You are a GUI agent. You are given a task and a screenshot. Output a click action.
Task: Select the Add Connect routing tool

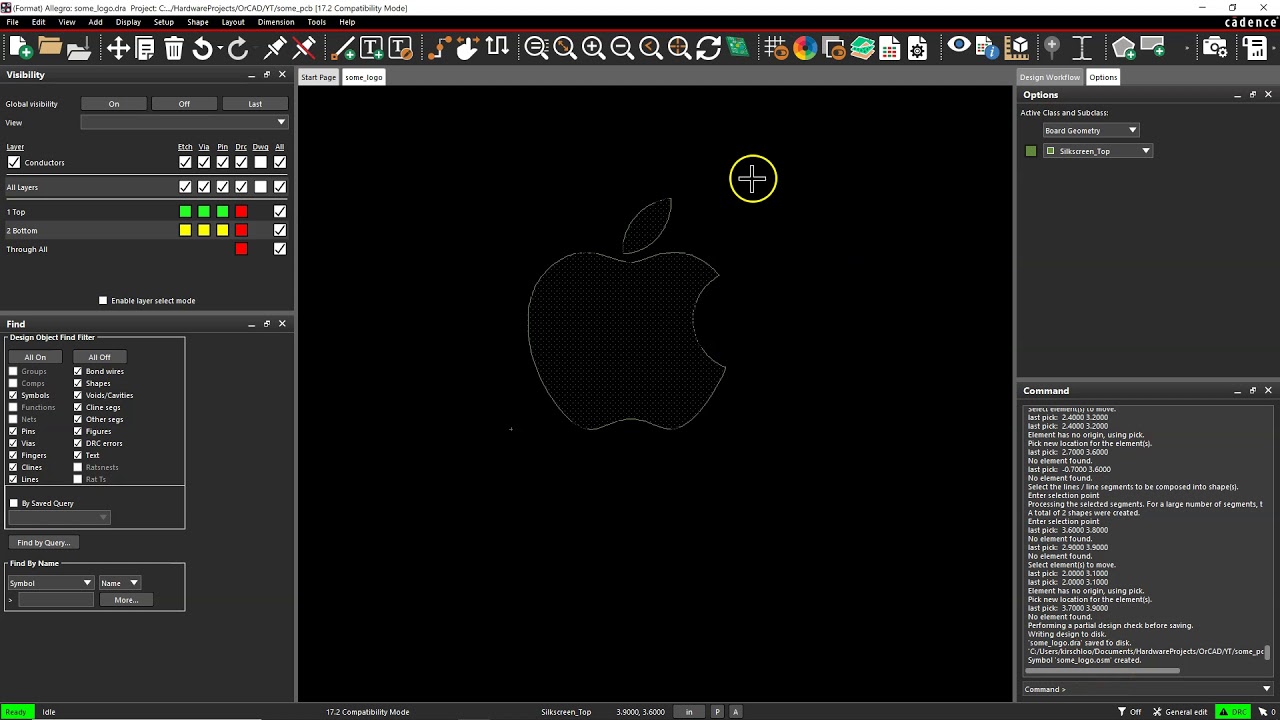pos(439,47)
